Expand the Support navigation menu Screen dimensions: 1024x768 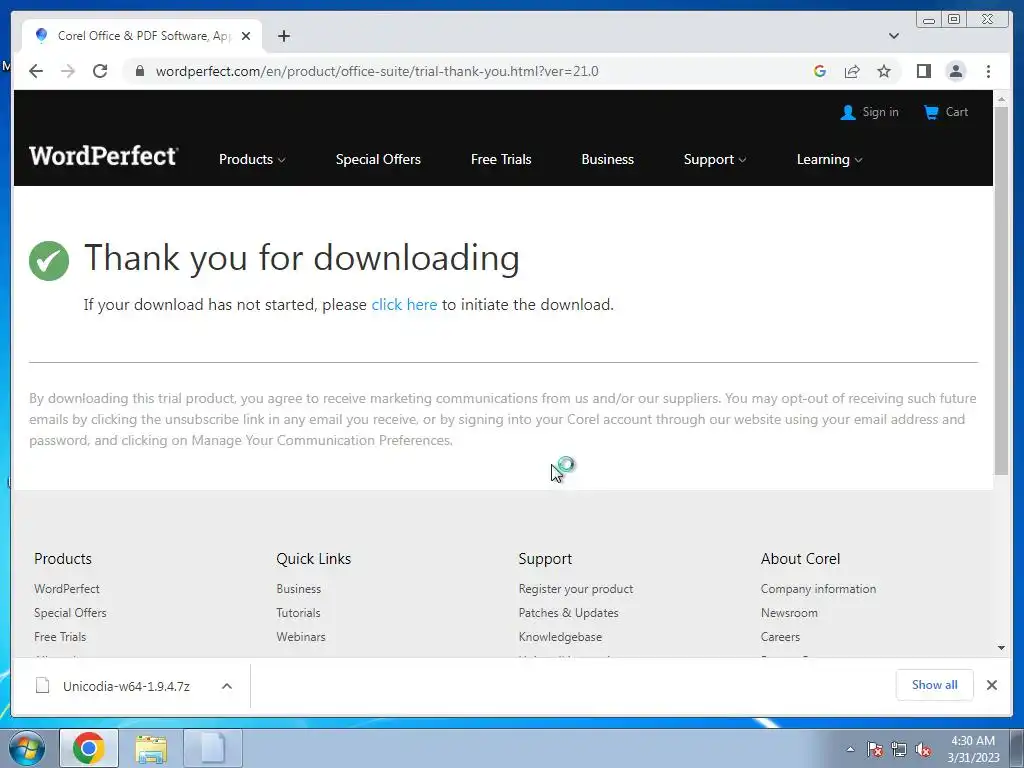click(714, 159)
